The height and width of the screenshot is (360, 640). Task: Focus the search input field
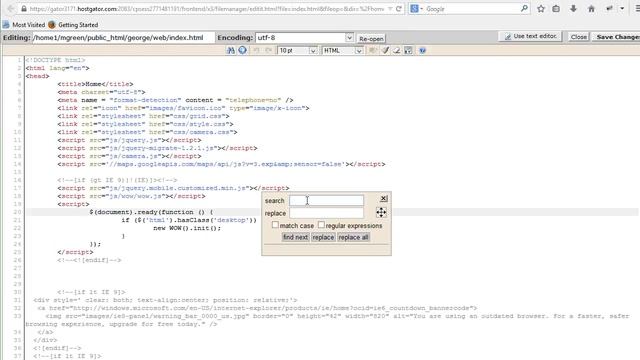click(x=326, y=200)
